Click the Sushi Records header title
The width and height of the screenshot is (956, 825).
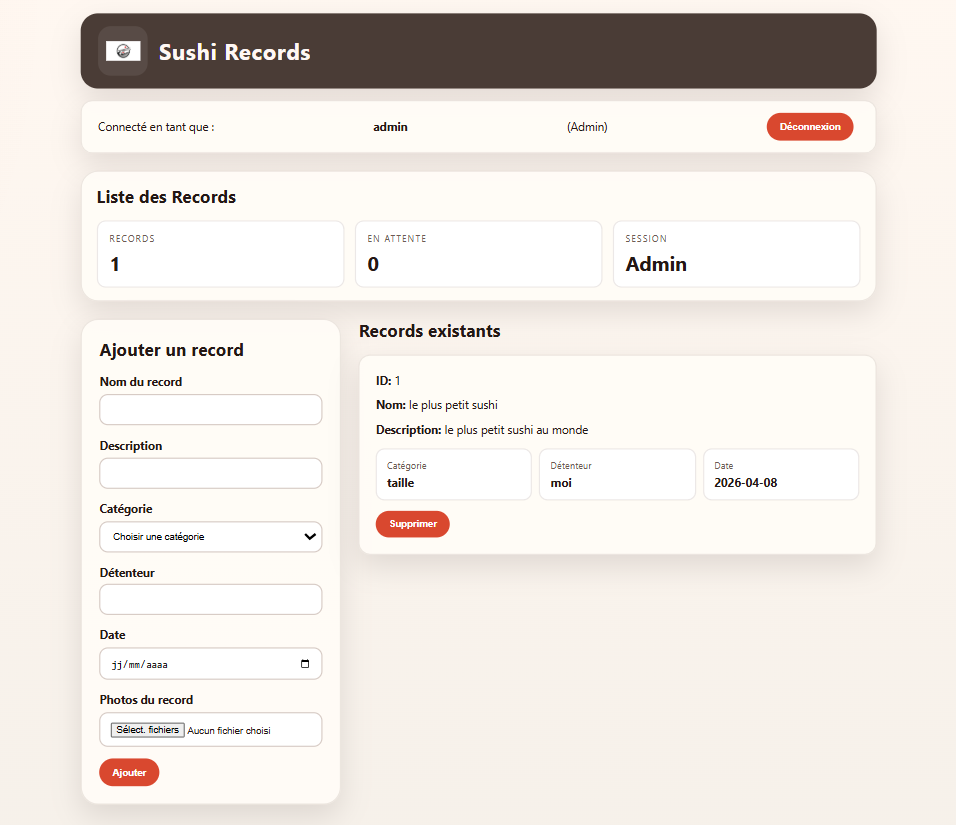(x=235, y=52)
